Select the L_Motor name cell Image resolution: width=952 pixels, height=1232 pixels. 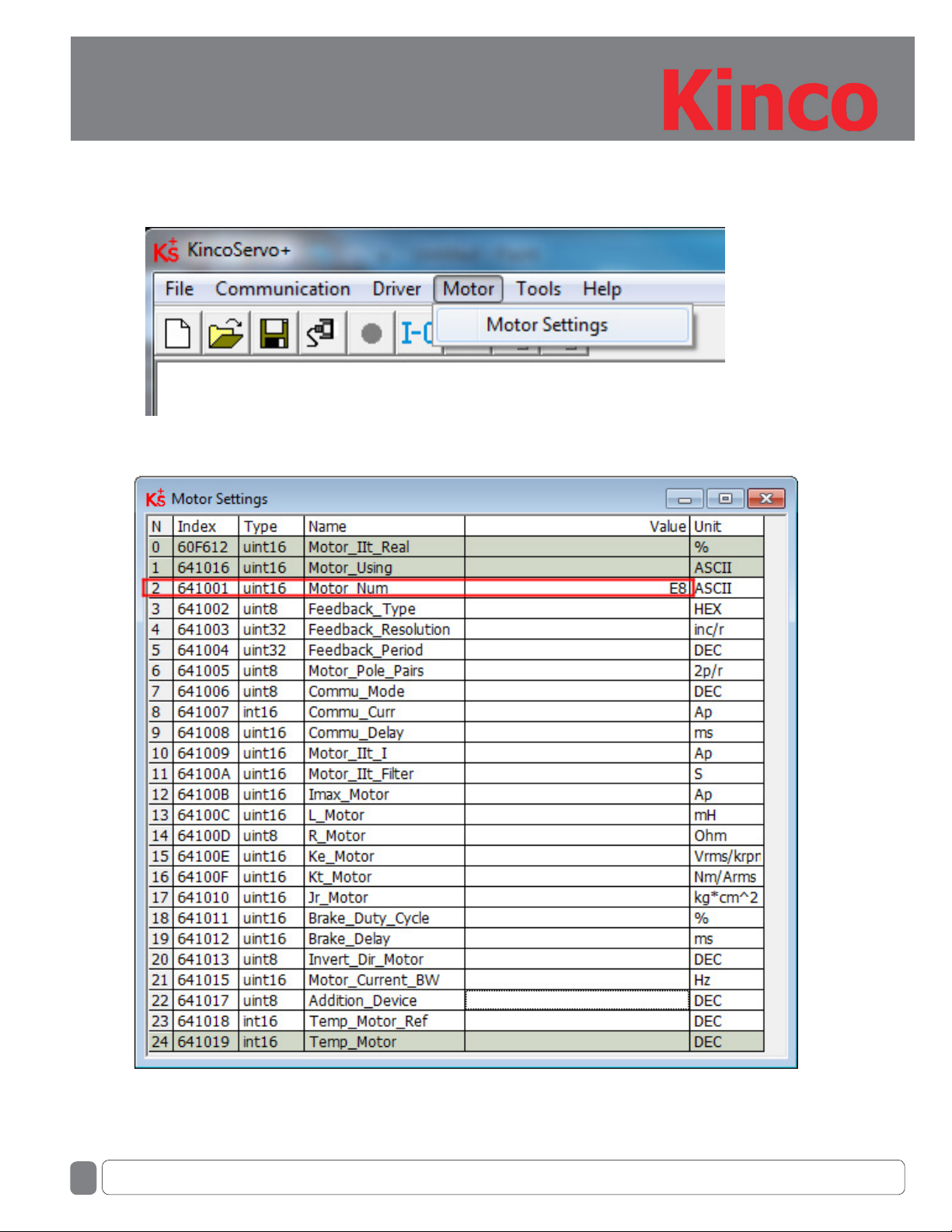(384, 815)
